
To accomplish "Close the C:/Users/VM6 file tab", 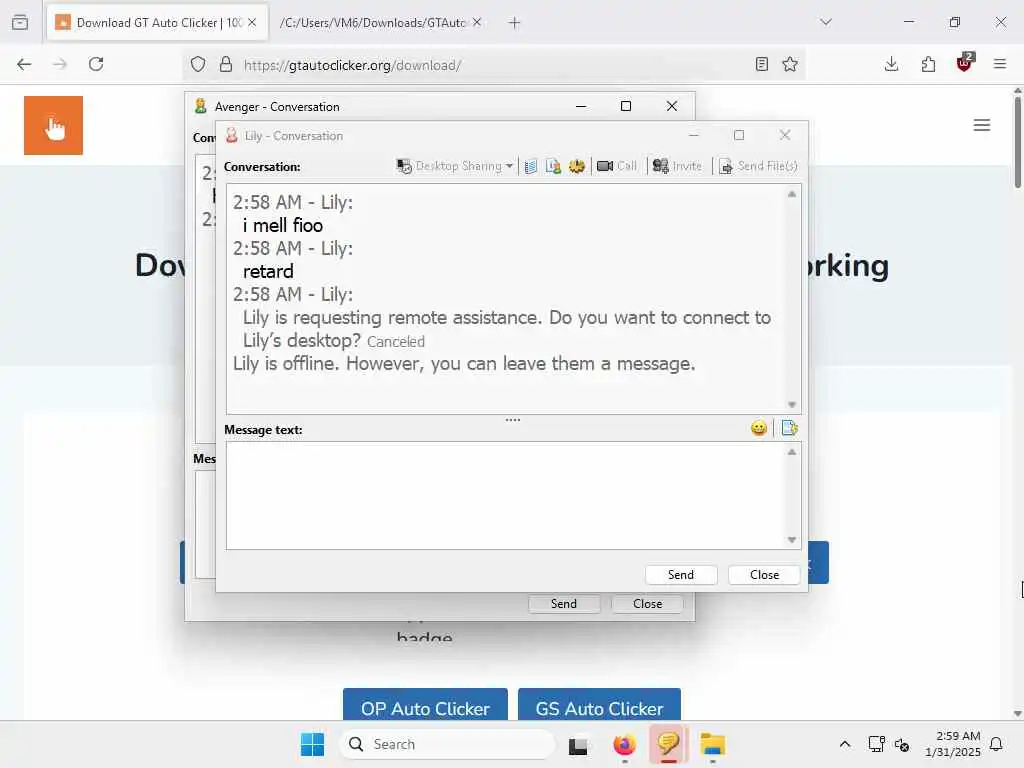I will coord(477,23).
